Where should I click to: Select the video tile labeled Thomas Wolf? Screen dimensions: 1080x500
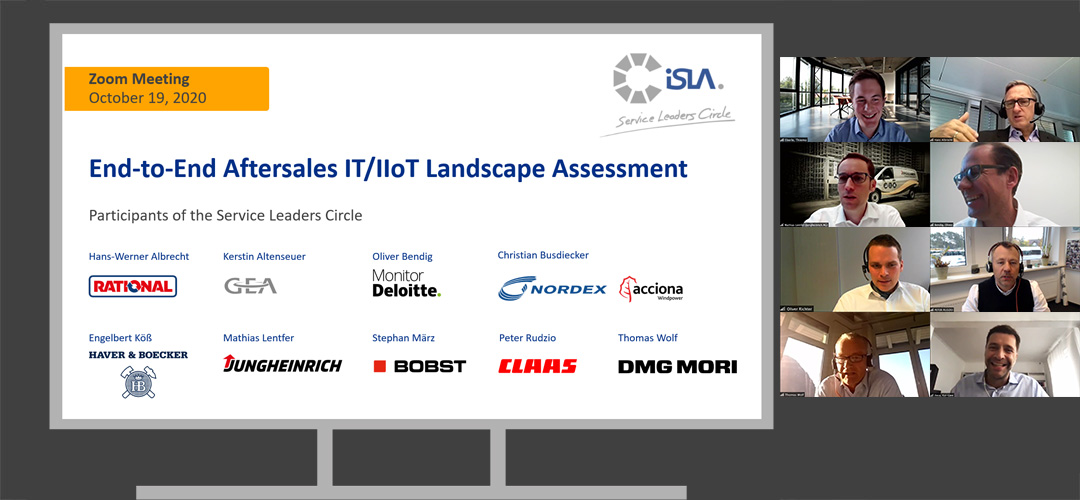854,355
